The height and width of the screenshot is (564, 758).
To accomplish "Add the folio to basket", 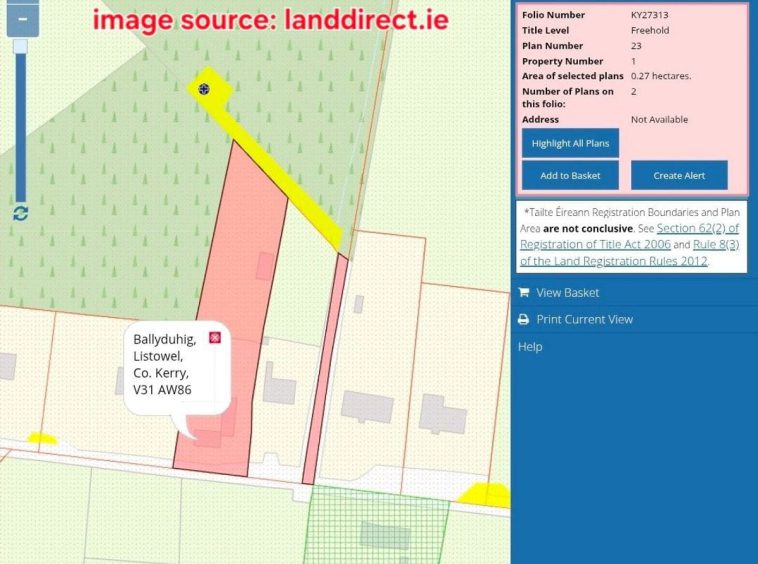I will [x=570, y=175].
